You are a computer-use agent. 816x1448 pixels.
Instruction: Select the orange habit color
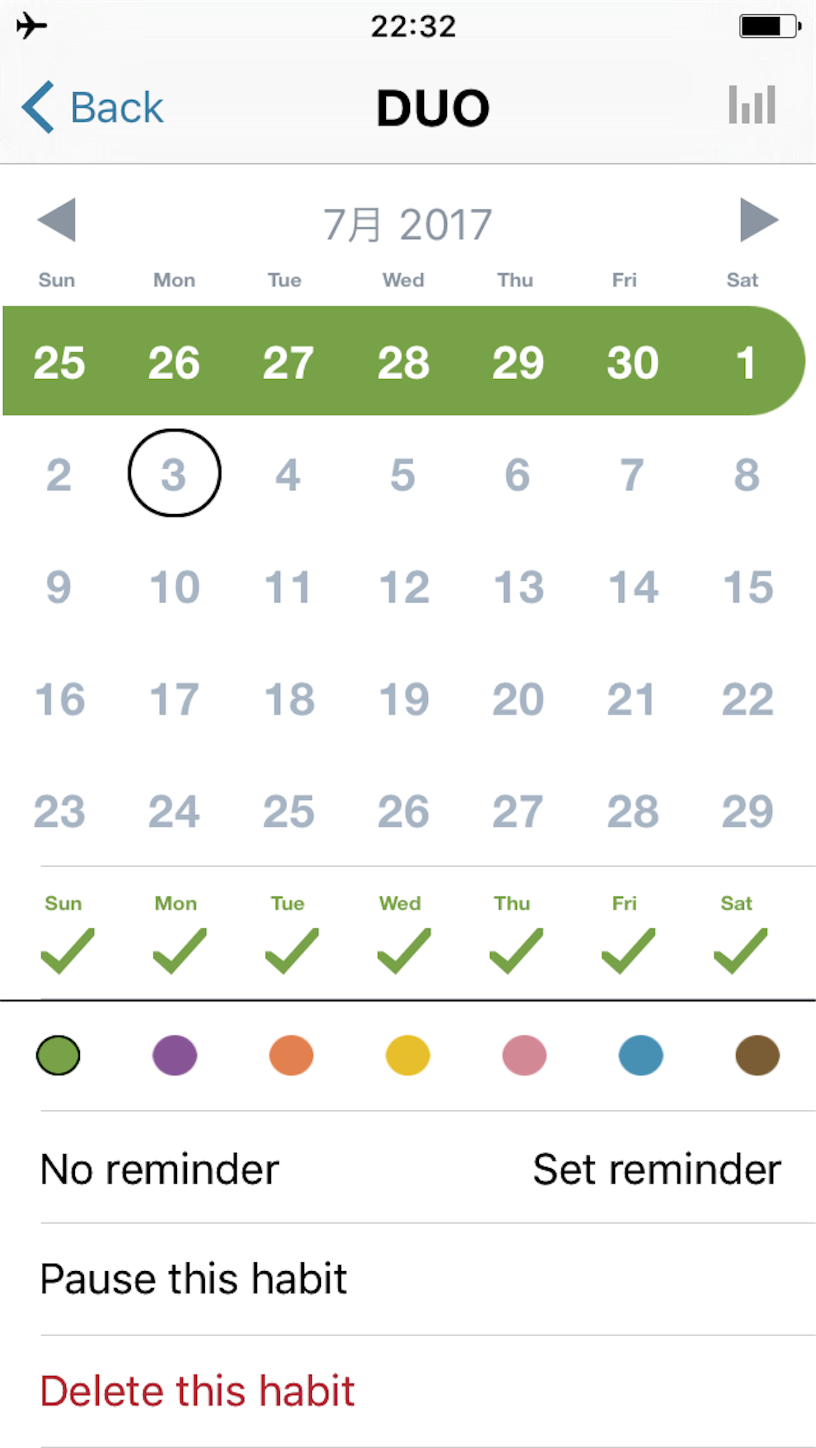[x=291, y=1055]
